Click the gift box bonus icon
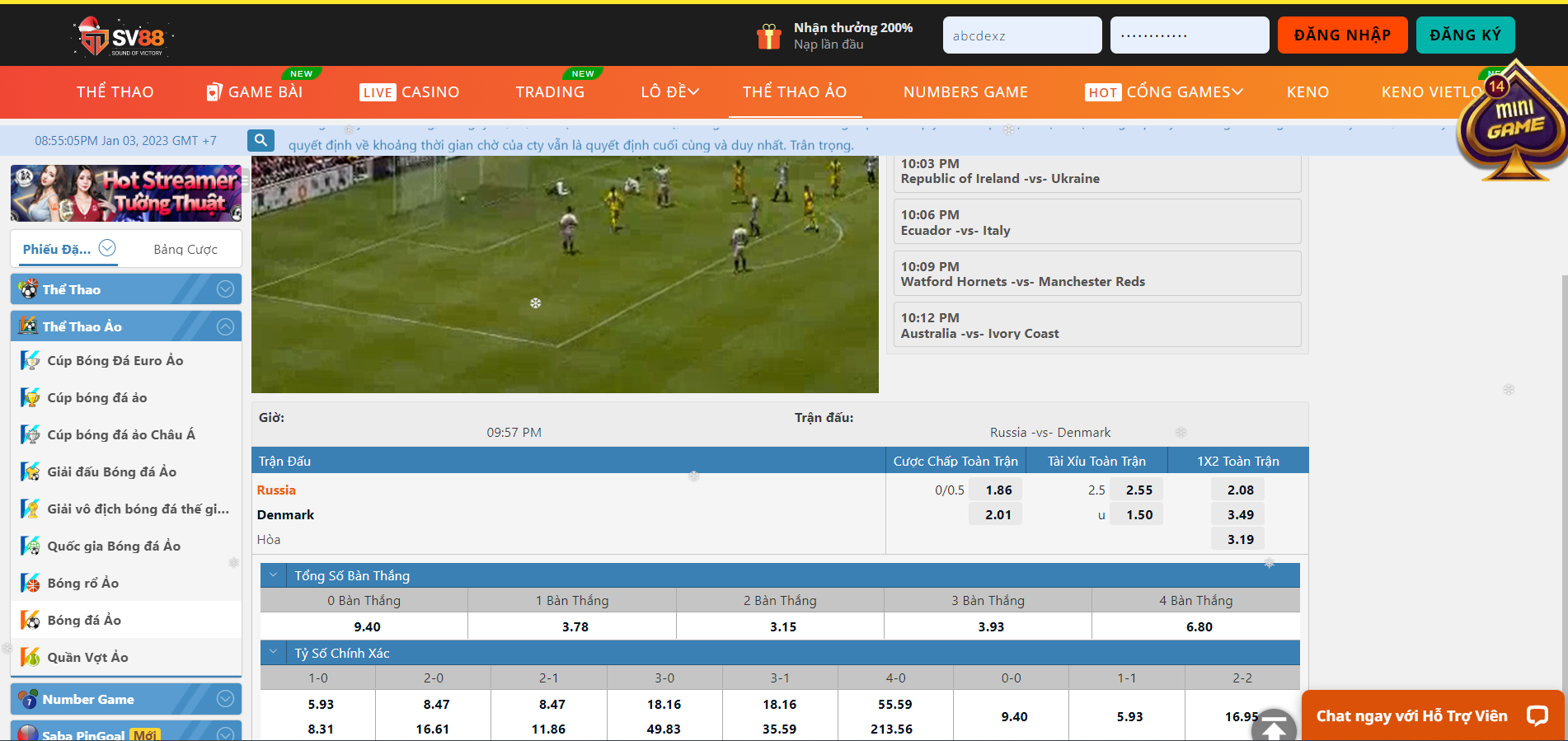The width and height of the screenshot is (1568, 741). pos(768,36)
